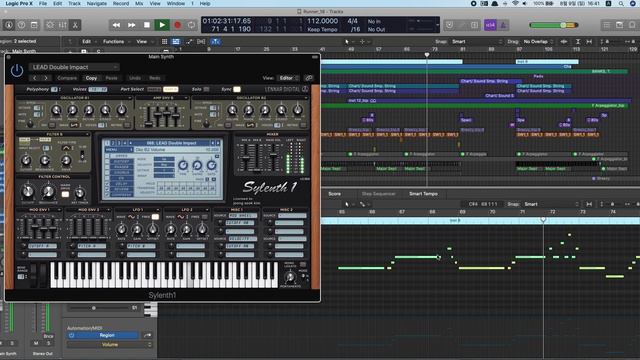Open the tracks area Functions menu
Image resolution: width=640 pixels, height=360 pixels.
click(116, 41)
